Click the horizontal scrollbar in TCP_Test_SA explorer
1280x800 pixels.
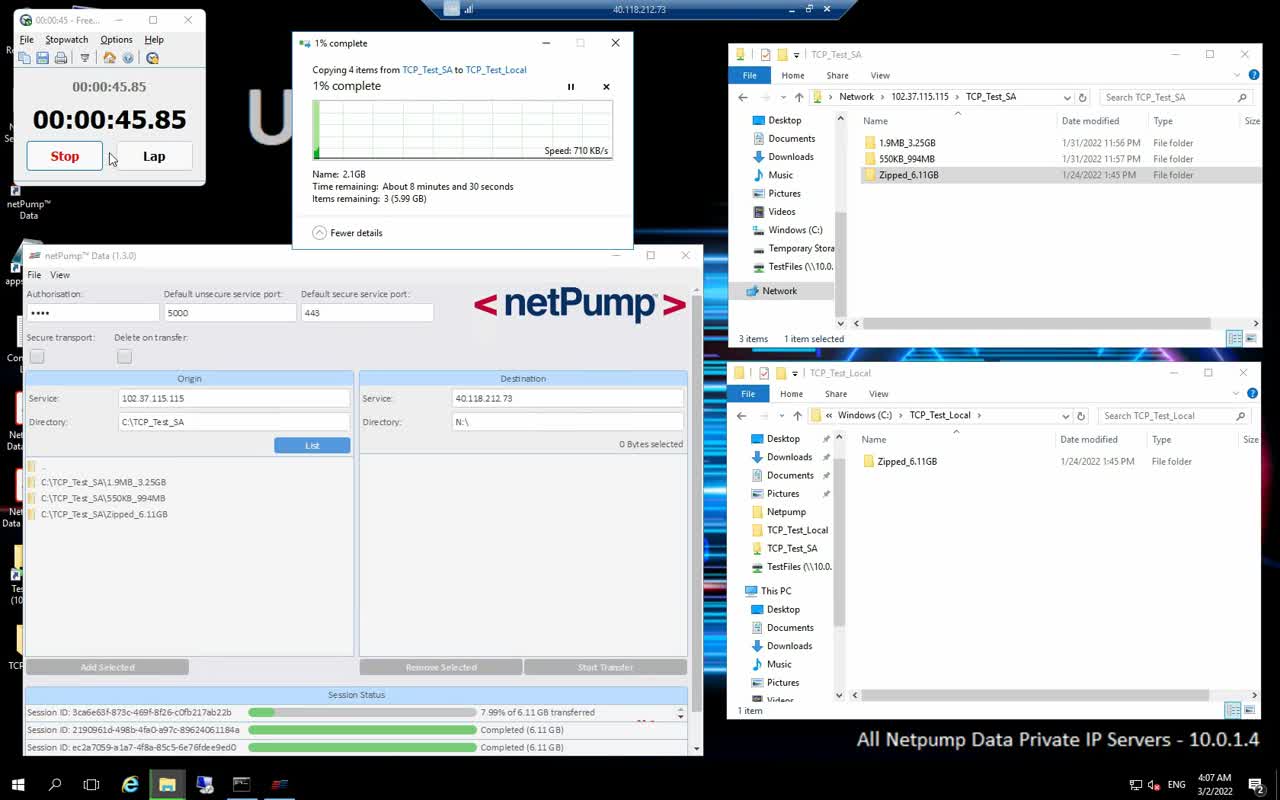coord(1038,323)
